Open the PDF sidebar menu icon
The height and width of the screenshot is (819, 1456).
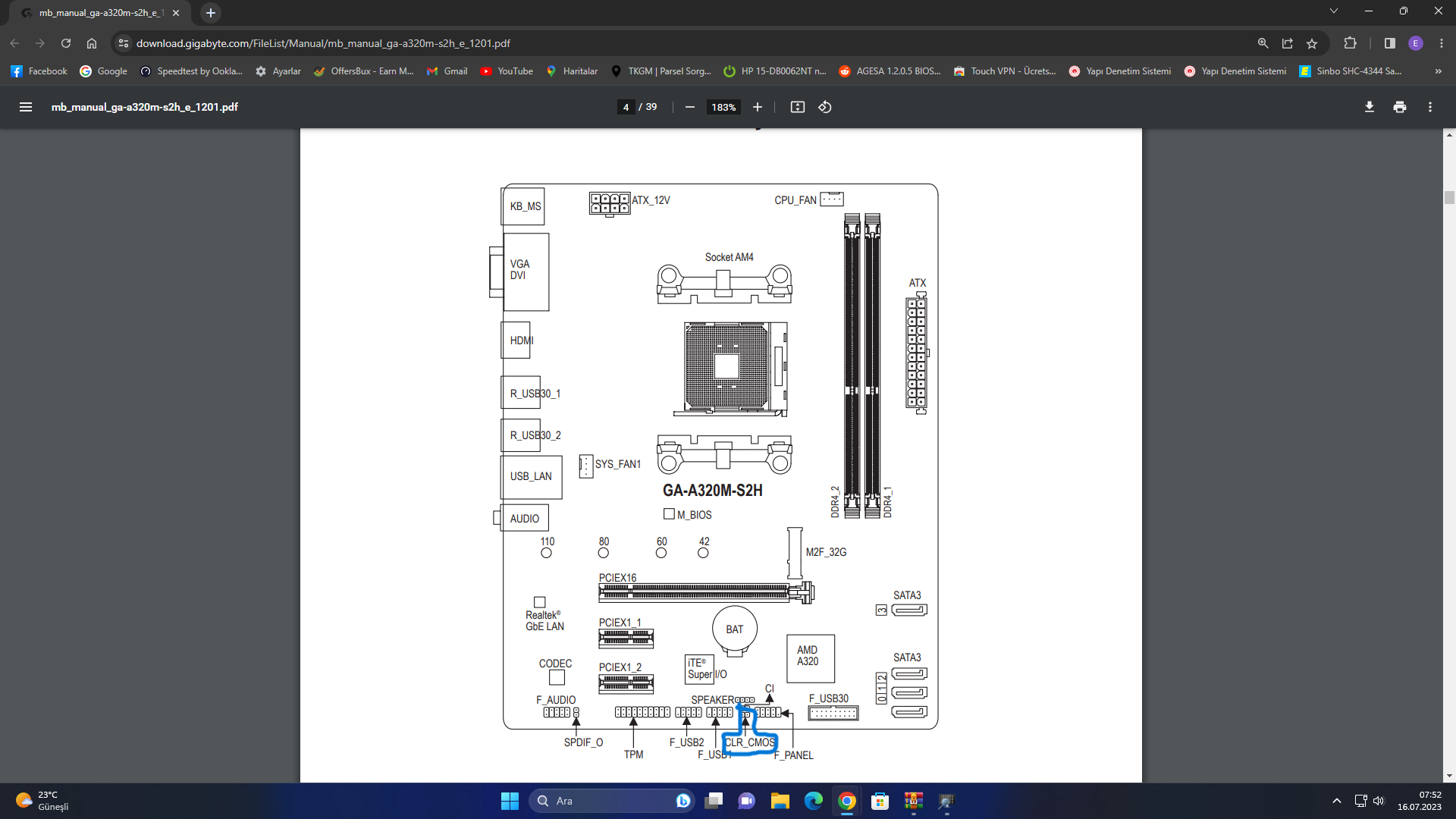coord(26,107)
